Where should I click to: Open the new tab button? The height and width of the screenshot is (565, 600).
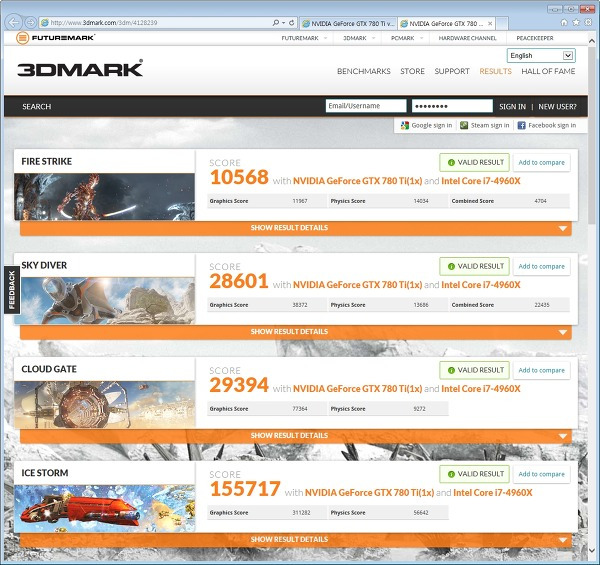click(502, 23)
